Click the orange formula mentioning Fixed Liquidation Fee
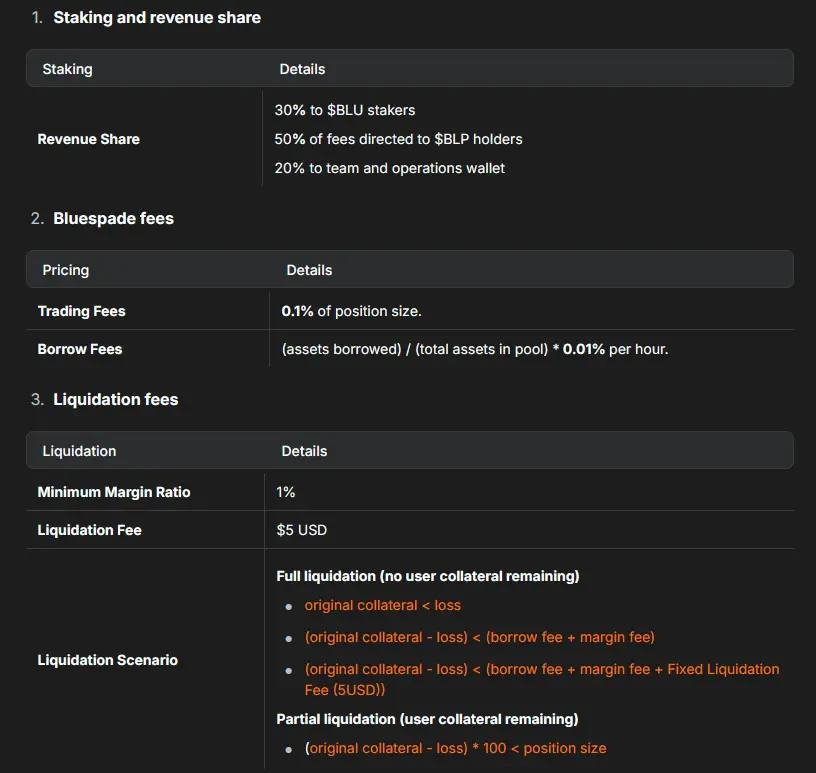 pyautogui.click(x=541, y=679)
